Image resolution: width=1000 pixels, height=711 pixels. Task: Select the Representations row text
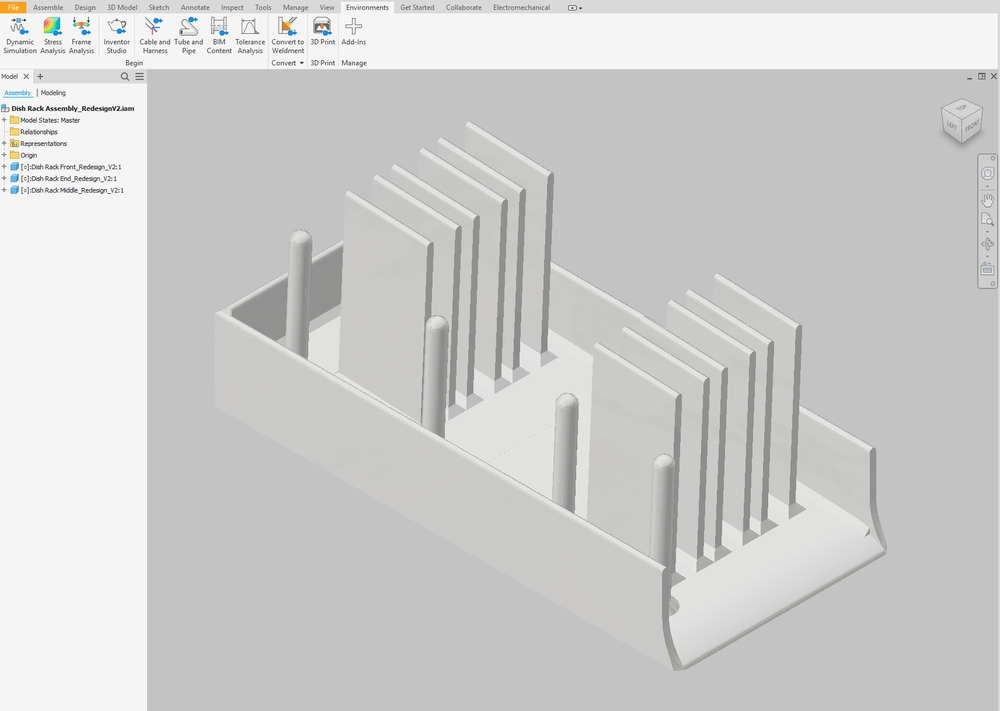point(43,143)
